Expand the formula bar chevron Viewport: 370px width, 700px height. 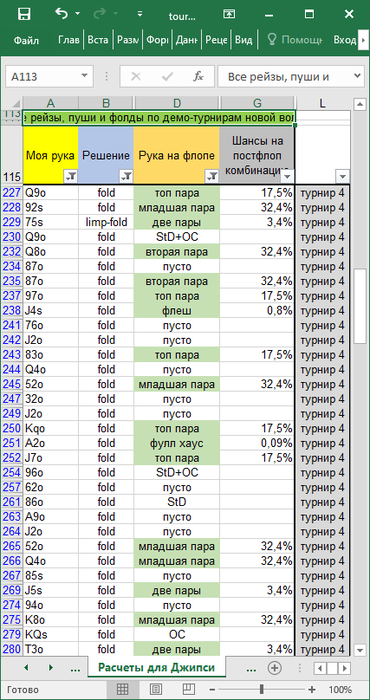click(357, 76)
